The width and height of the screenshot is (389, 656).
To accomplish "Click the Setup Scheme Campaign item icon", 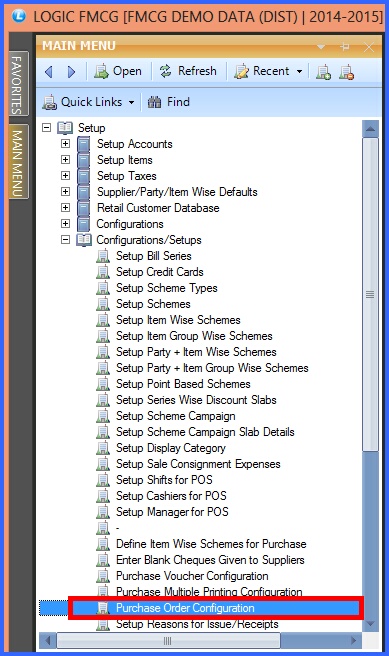I will point(103,416).
